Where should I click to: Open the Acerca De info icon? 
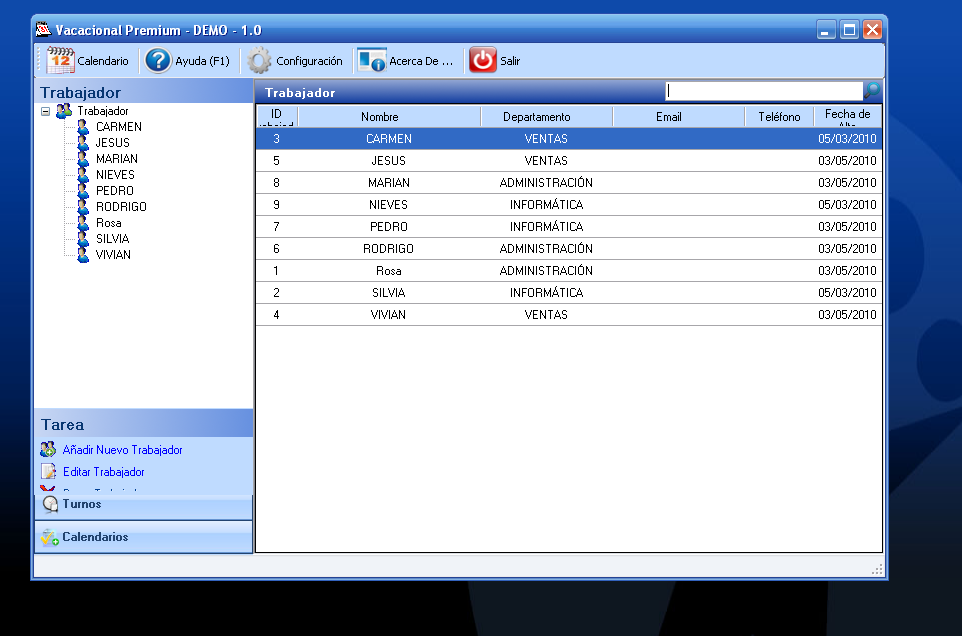click(x=372, y=60)
